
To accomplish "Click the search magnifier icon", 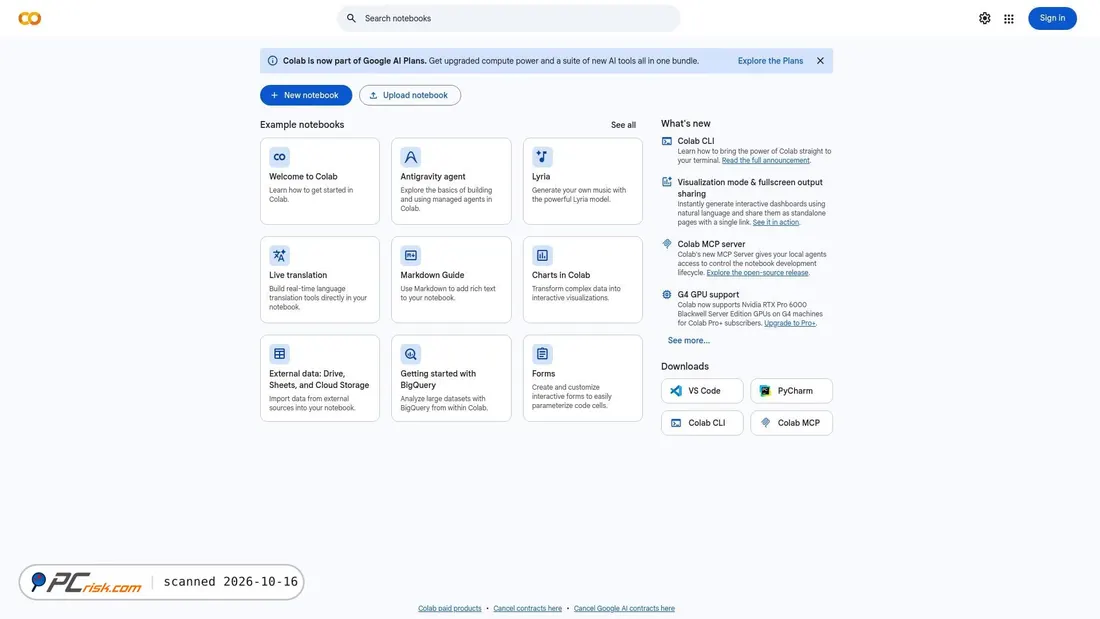I will pos(351,18).
